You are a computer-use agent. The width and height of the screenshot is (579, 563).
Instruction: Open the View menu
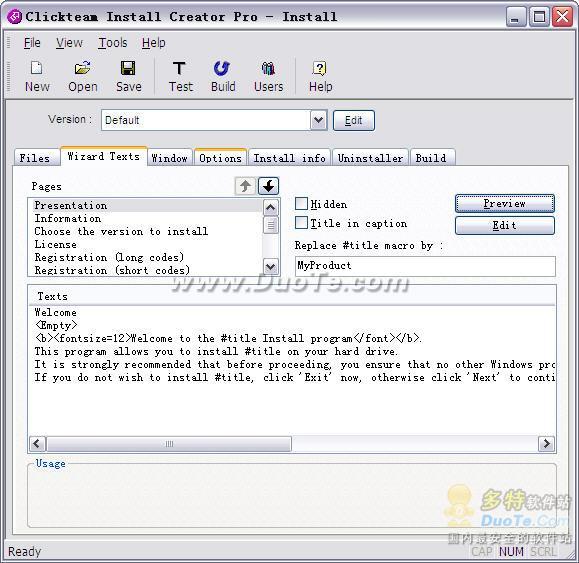69,43
